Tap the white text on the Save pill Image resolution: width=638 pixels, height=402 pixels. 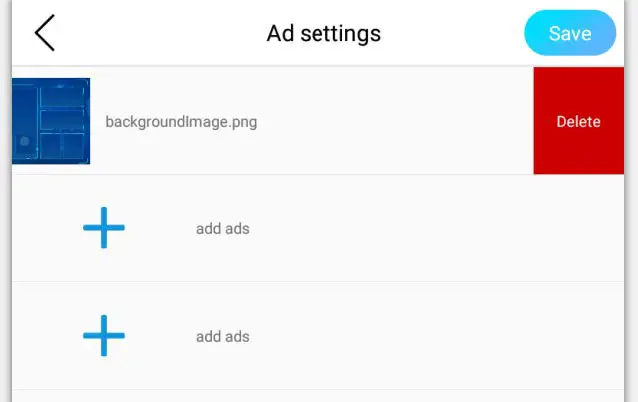pos(570,33)
